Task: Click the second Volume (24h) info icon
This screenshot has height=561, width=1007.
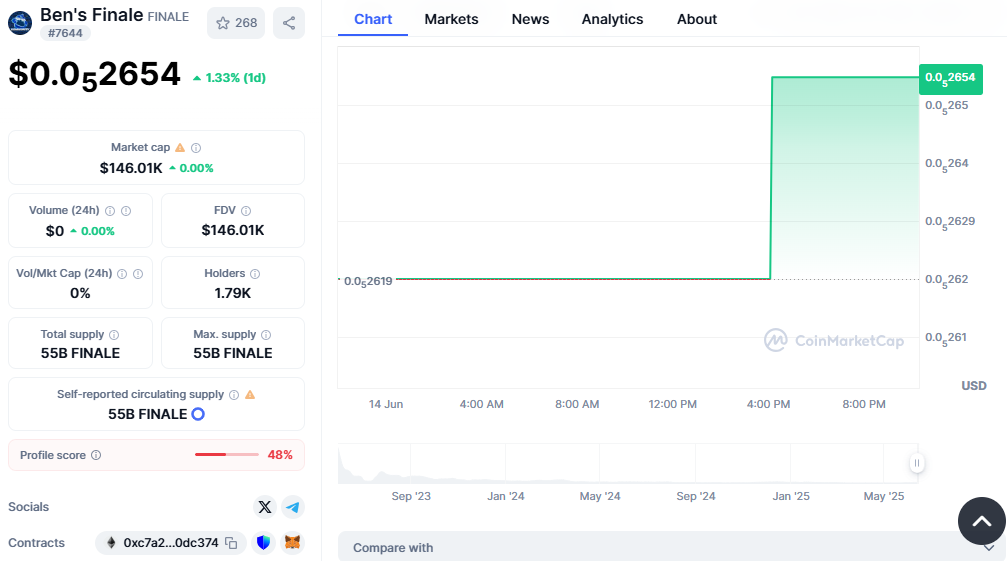Action: tap(126, 211)
